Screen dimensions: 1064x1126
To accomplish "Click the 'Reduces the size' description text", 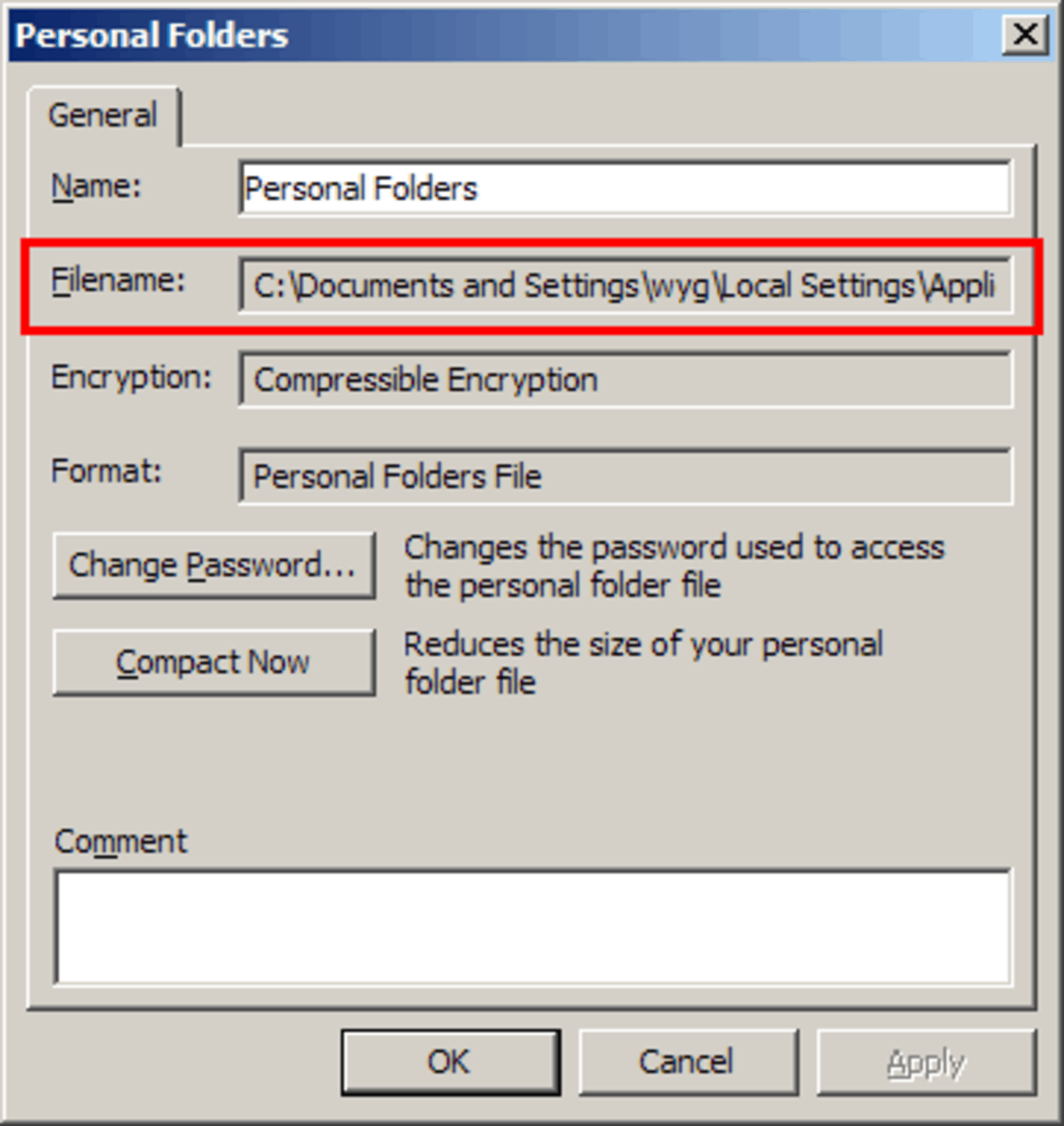I will (x=643, y=663).
